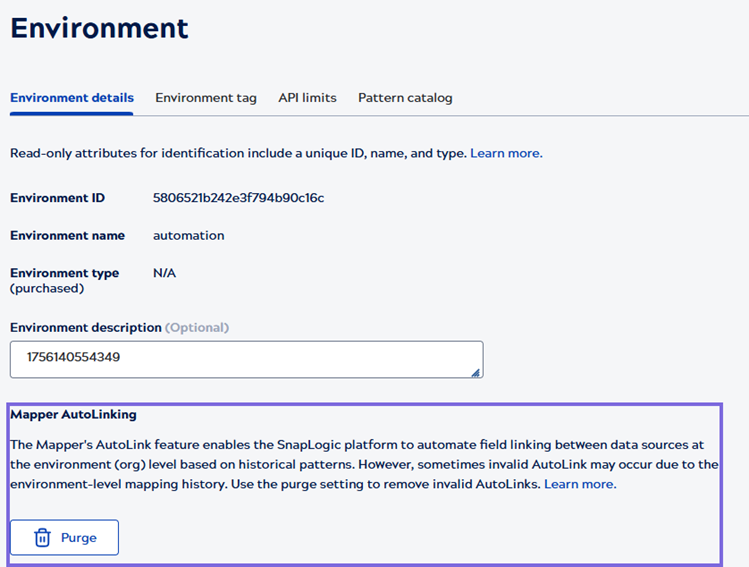The image size is (749, 567).
Task: Click the textarea resize handle corner
Action: point(476,372)
